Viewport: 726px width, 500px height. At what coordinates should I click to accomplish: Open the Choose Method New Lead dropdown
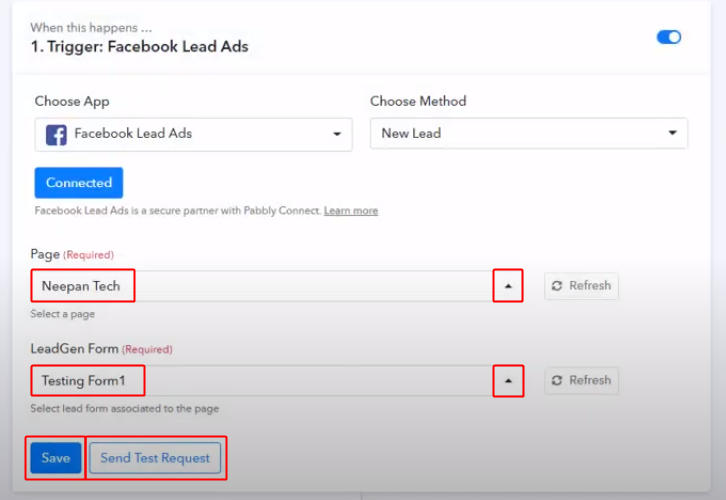(x=529, y=133)
